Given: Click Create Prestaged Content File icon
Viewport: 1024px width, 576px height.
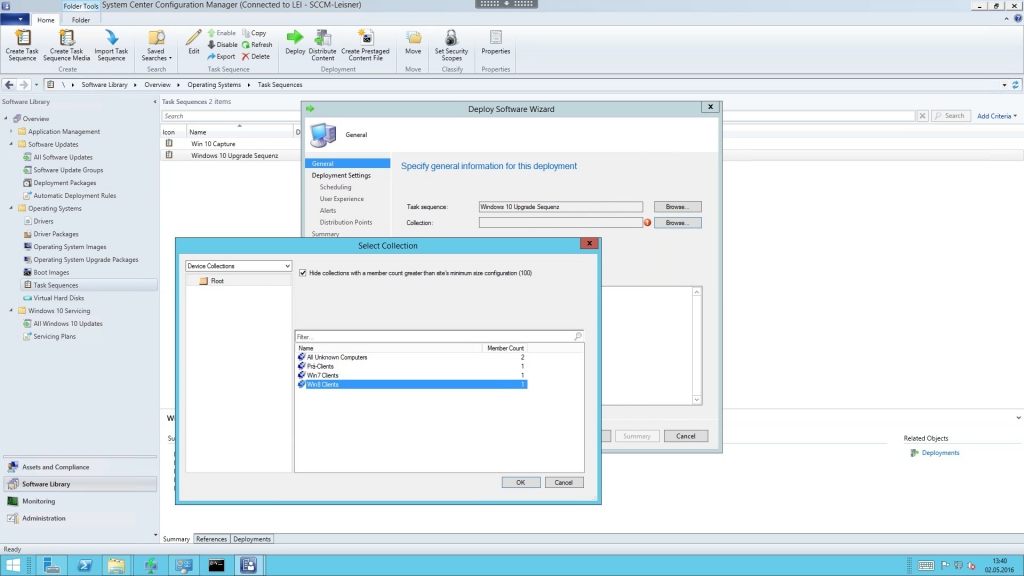Looking at the screenshot, I should (x=366, y=37).
